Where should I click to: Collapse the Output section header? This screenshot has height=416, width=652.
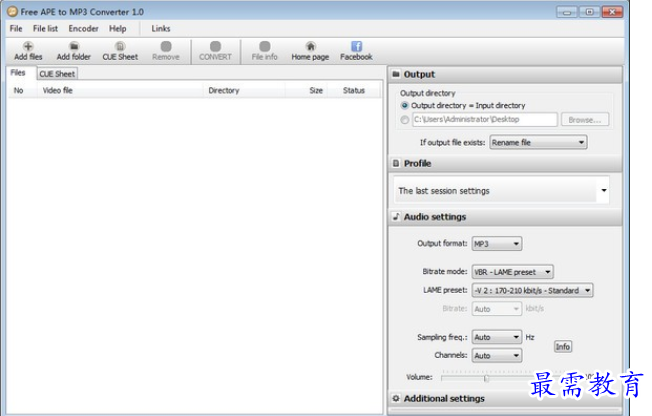point(506,74)
